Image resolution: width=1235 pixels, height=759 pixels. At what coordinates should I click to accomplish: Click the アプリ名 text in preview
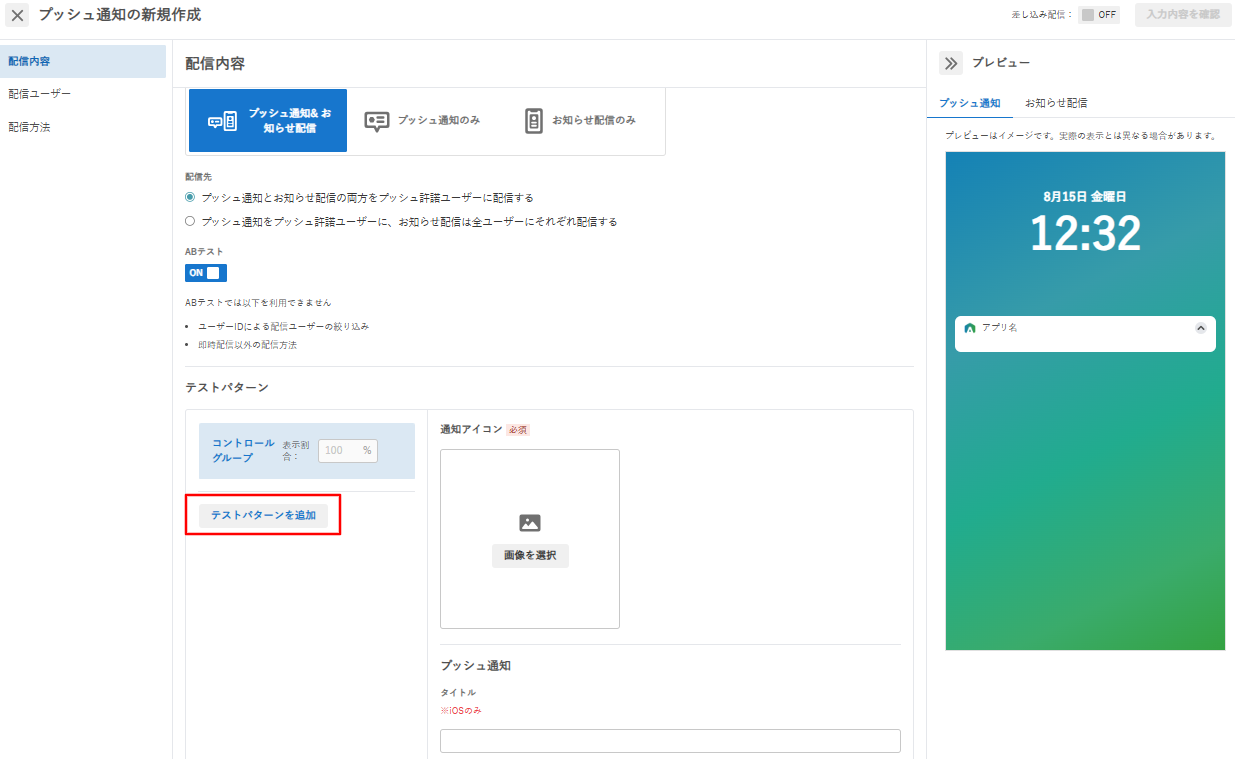999,328
